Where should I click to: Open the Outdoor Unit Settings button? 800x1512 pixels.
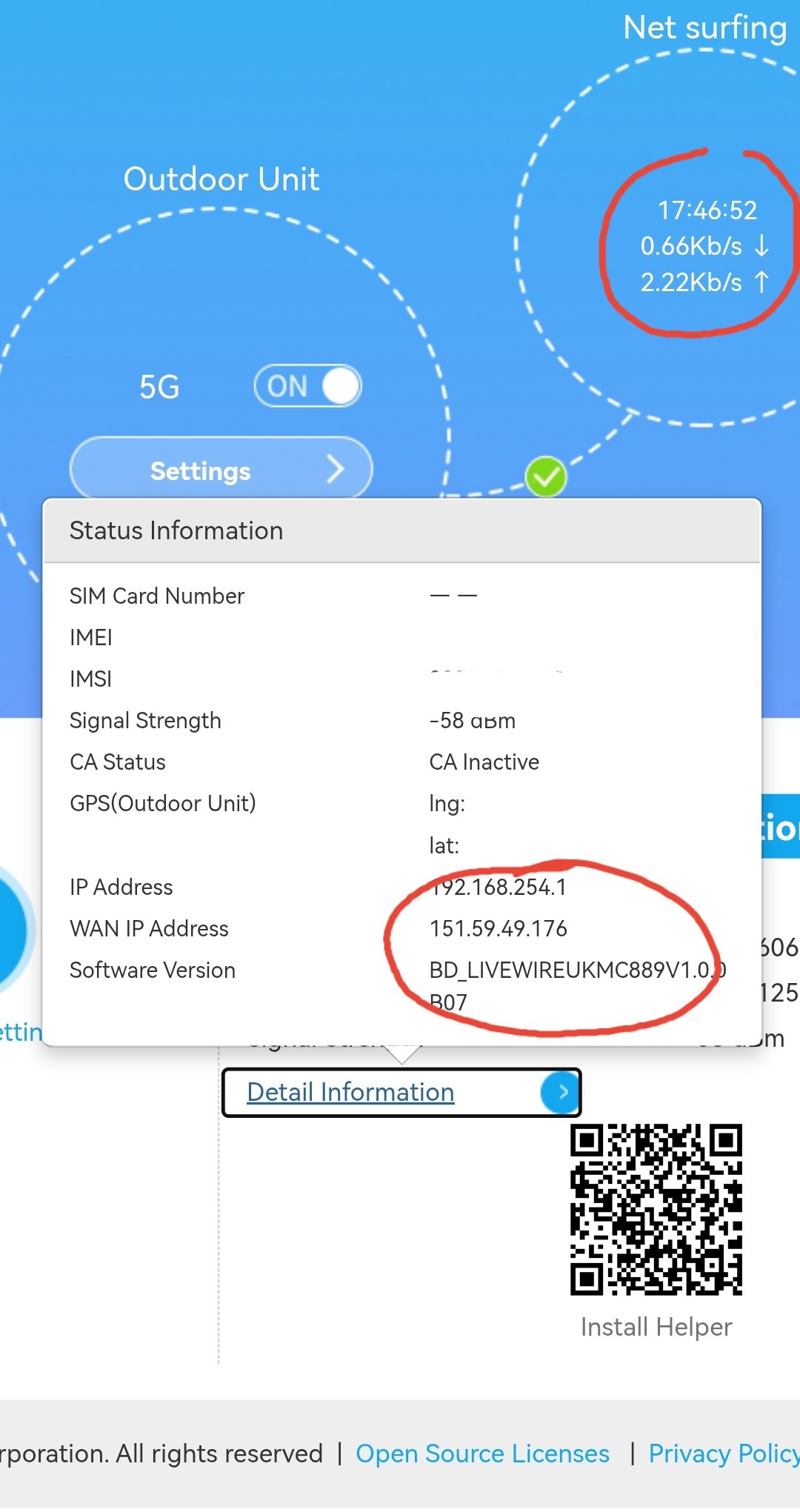point(221,470)
